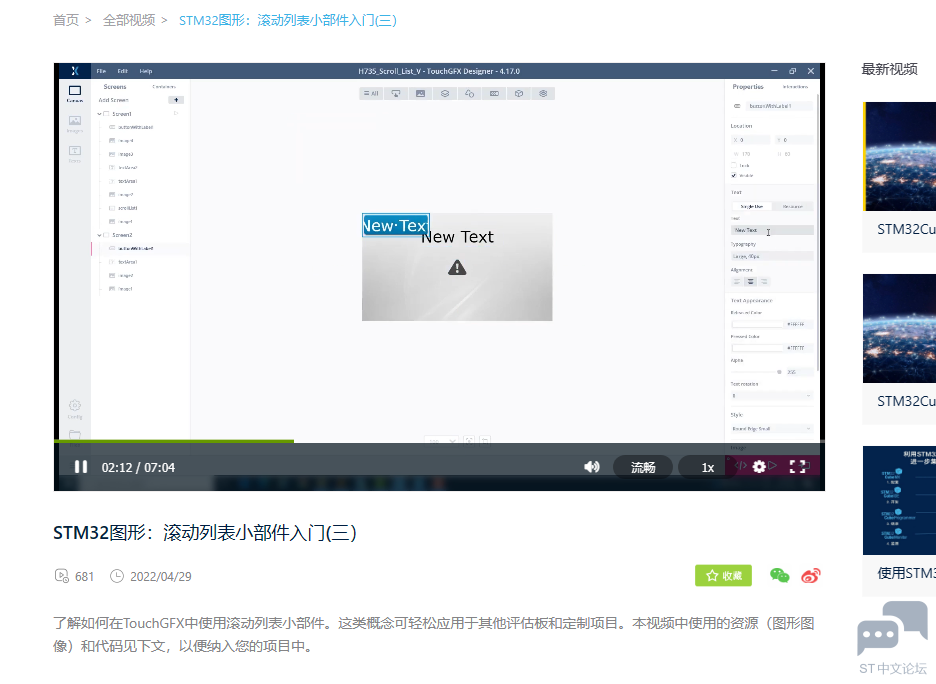The height and width of the screenshot is (684, 936).
Task: Click the 全部视频 breadcrumb link
Action: 129,20
